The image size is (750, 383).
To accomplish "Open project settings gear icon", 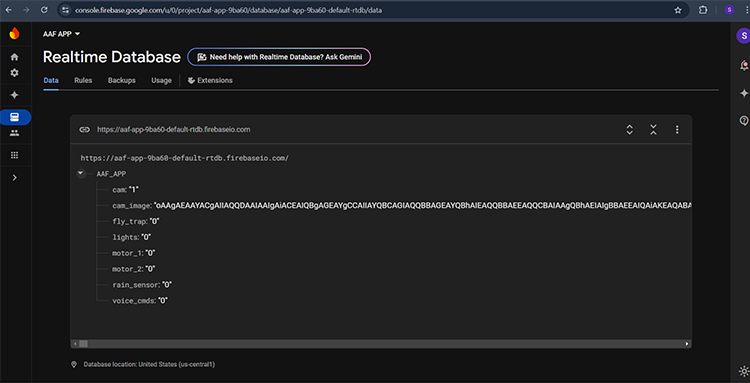I will point(14,73).
